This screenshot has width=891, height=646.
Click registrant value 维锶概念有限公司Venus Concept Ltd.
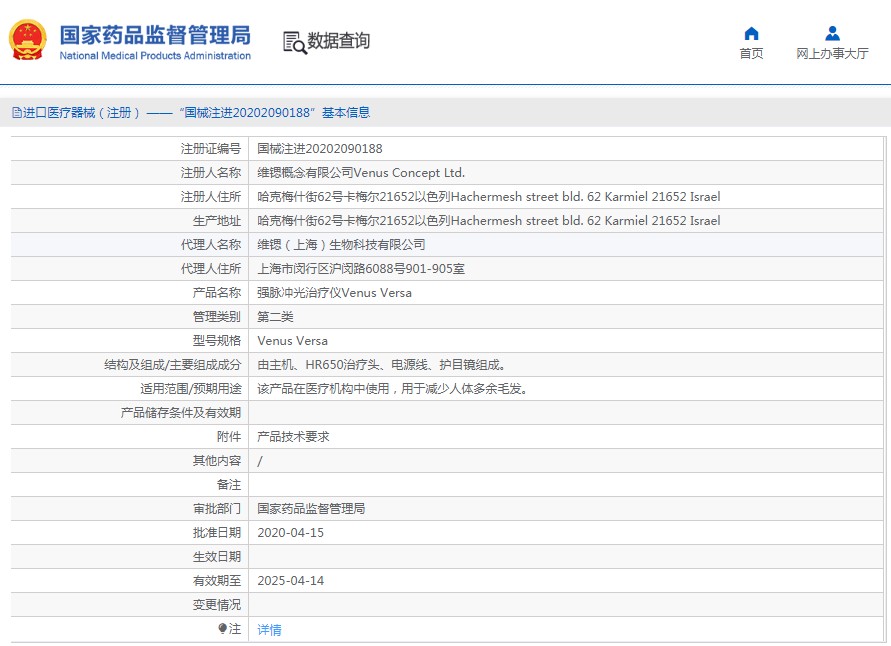(361, 173)
